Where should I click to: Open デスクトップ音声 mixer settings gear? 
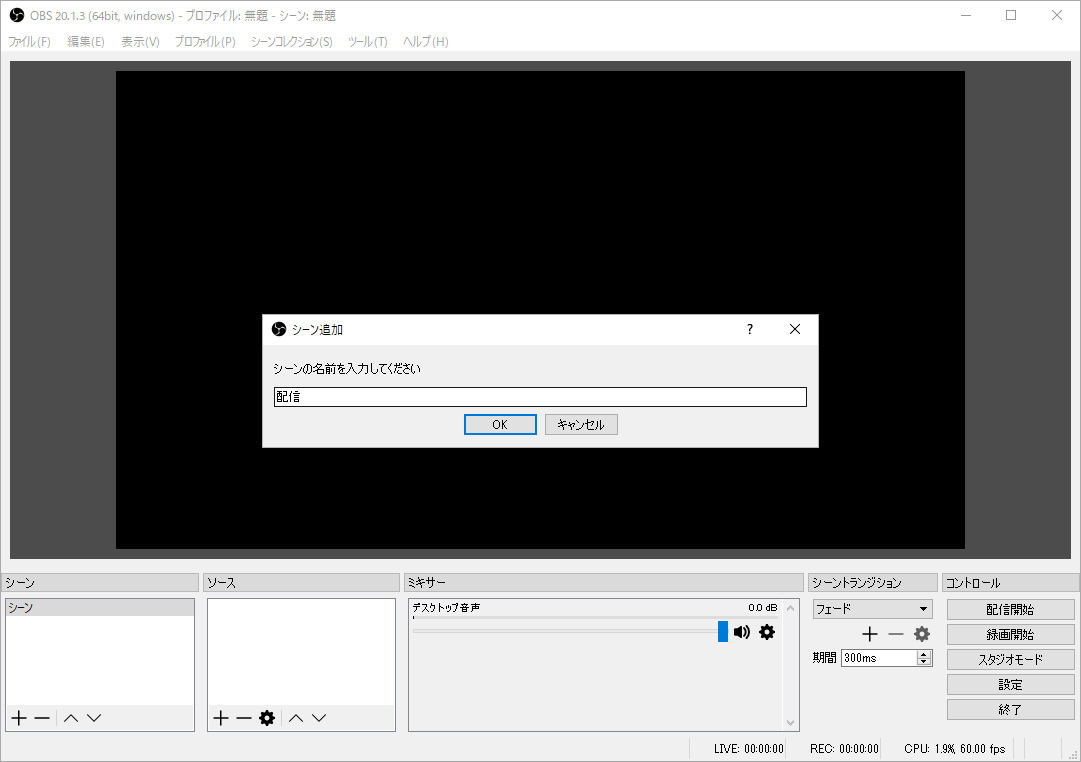(767, 632)
